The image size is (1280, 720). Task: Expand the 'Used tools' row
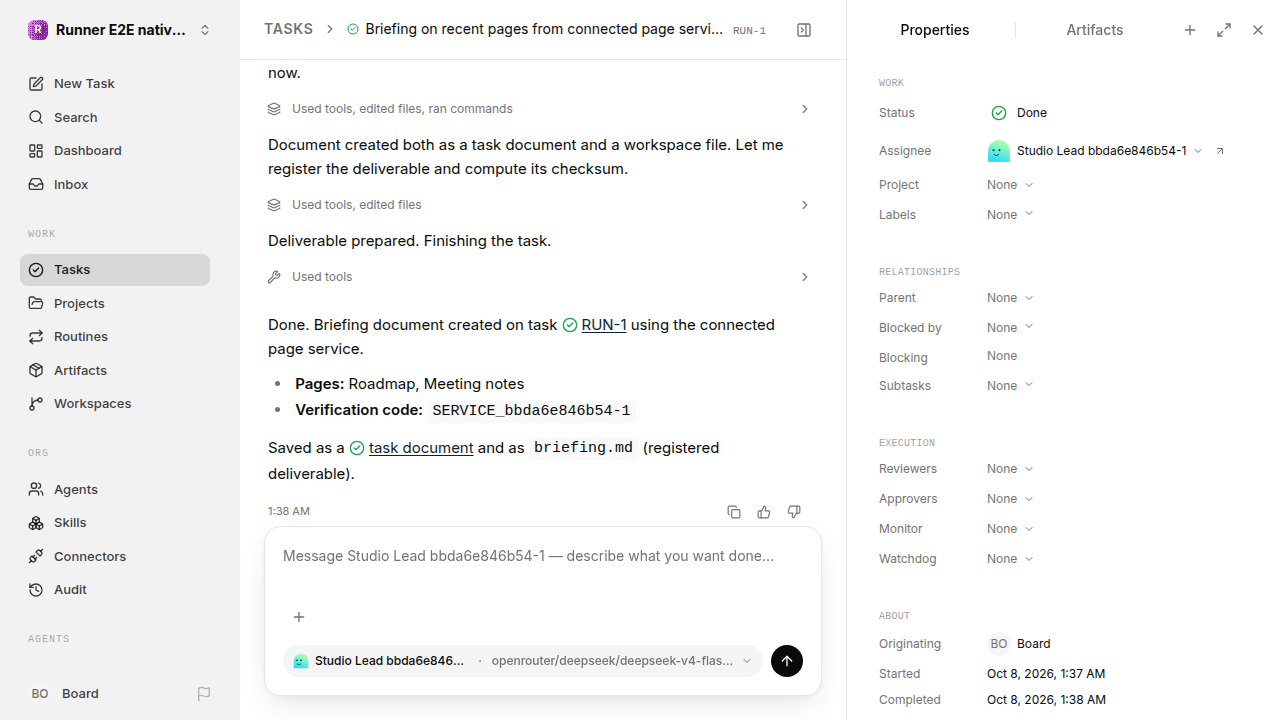(540, 277)
